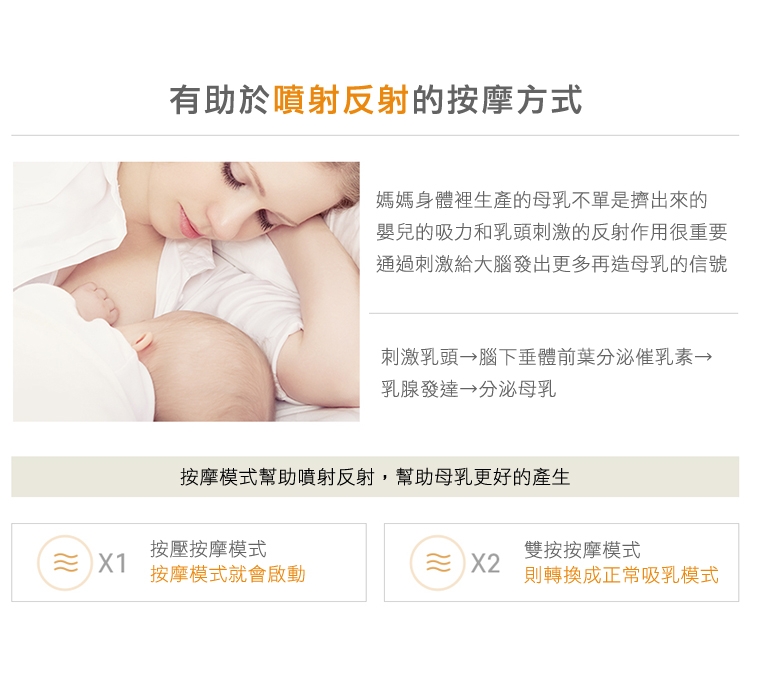This screenshot has width=760, height=680.
Task: Click the 幫助母乳更好的產生 banner text
Action: point(483,477)
